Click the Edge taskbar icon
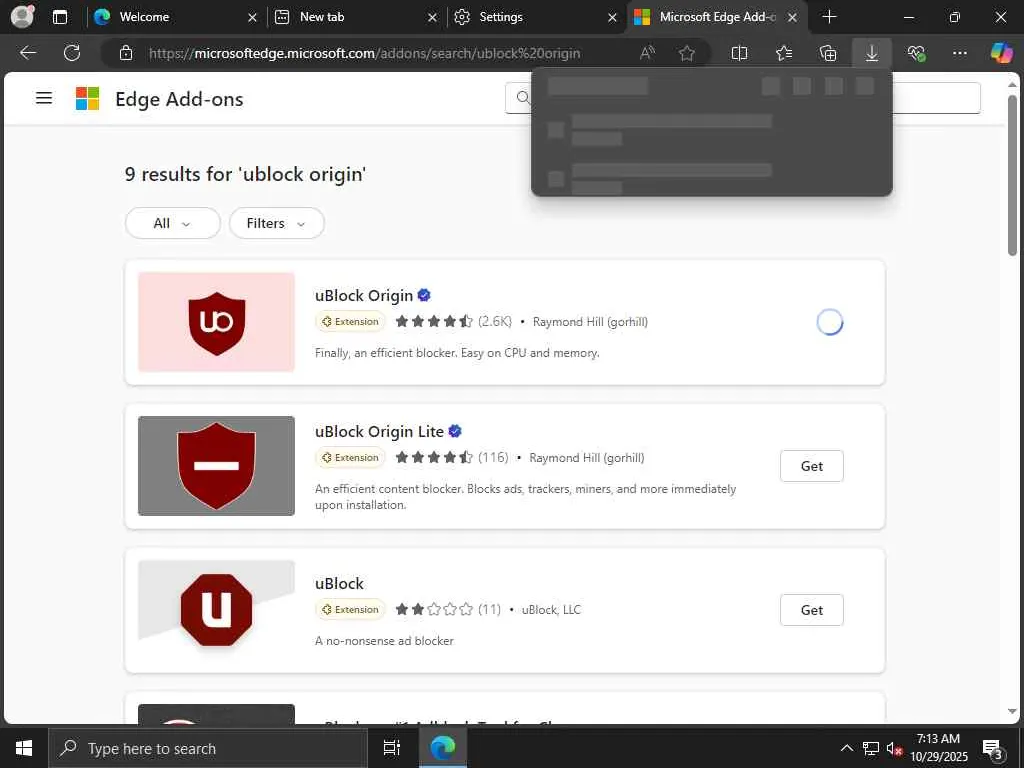This screenshot has height=768, width=1024. click(442, 748)
